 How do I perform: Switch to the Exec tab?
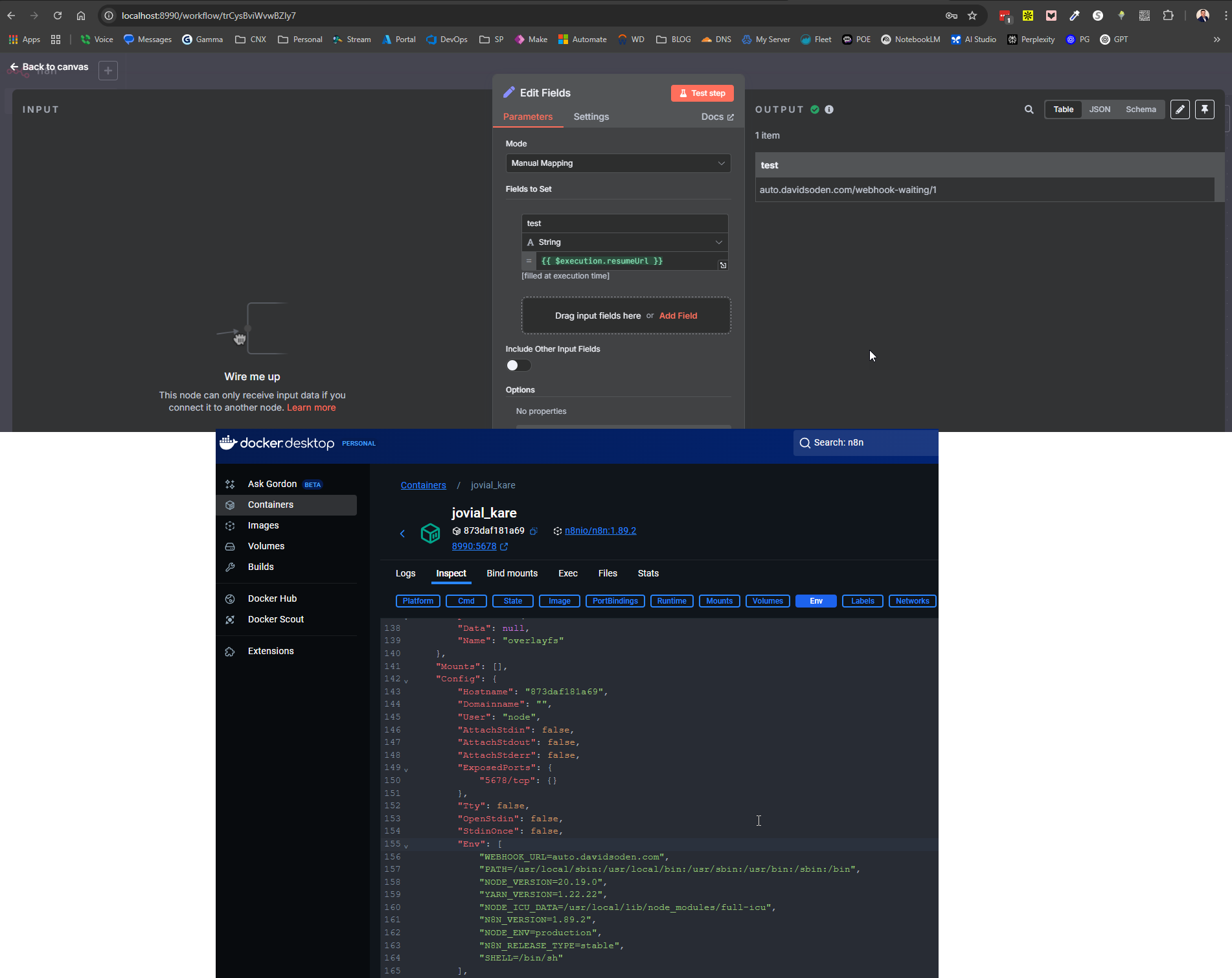[x=567, y=574]
